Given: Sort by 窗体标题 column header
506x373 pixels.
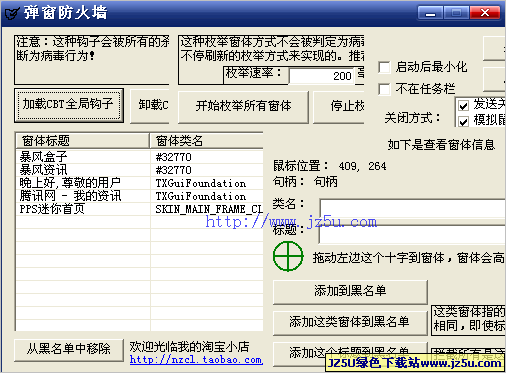Looking at the screenshot, I should 82,141.
